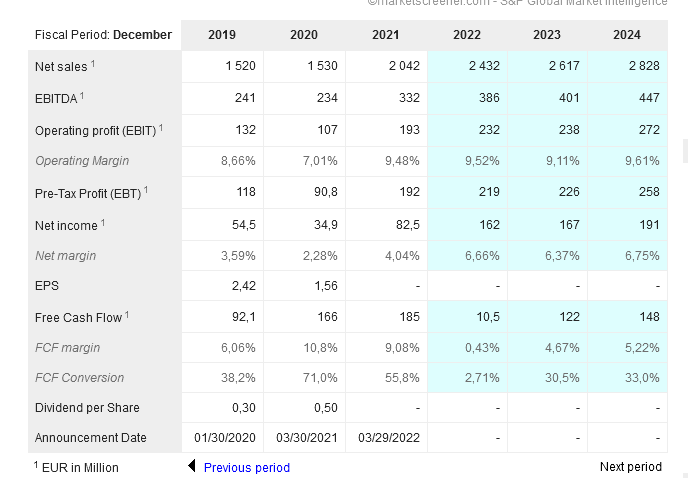688x478 pixels.
Task: Select the 2023 column header
Action: coord(547,35)
